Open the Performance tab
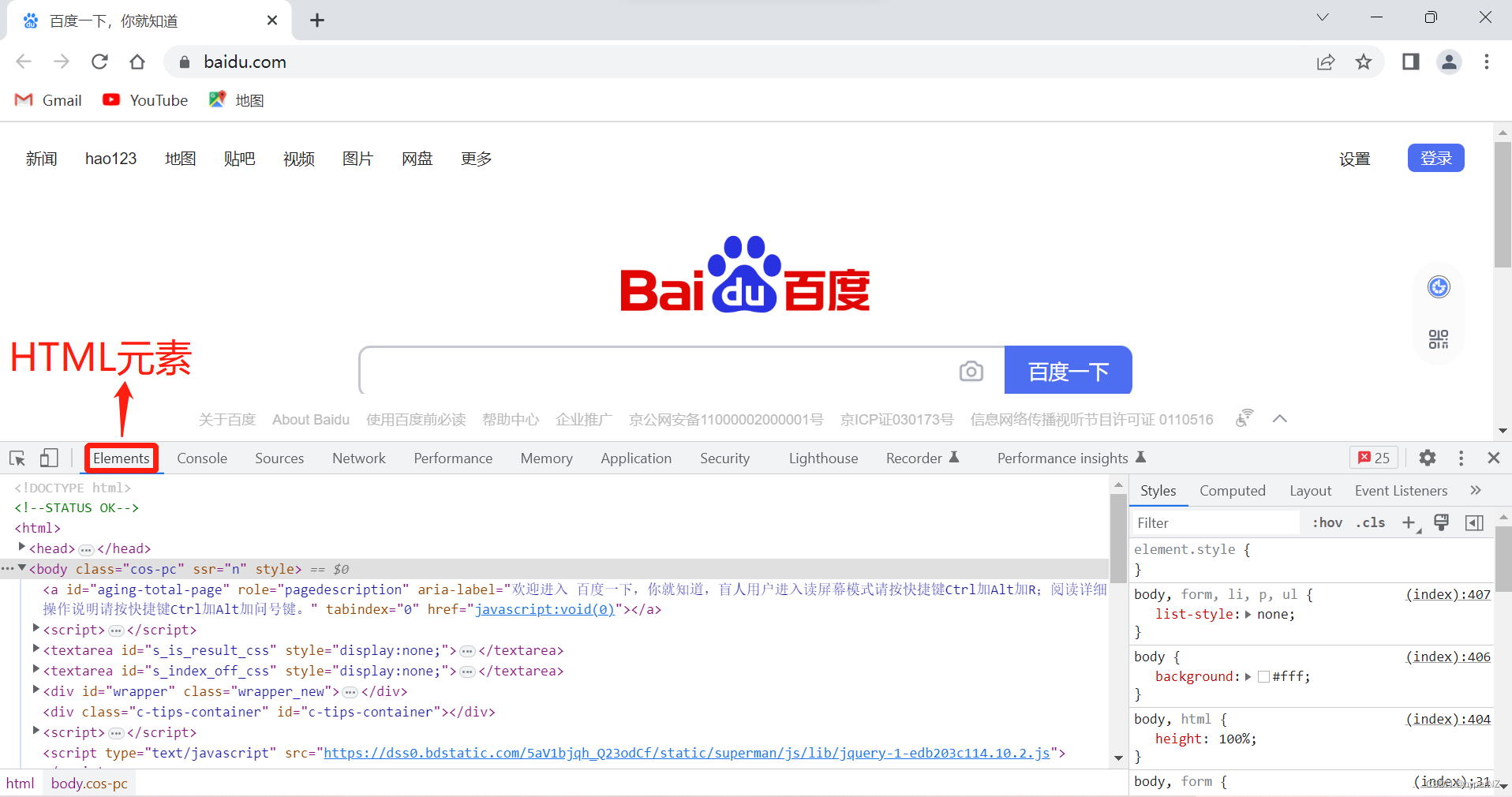This screenshot has height=797, width=1512. click(x=453, y=458)
